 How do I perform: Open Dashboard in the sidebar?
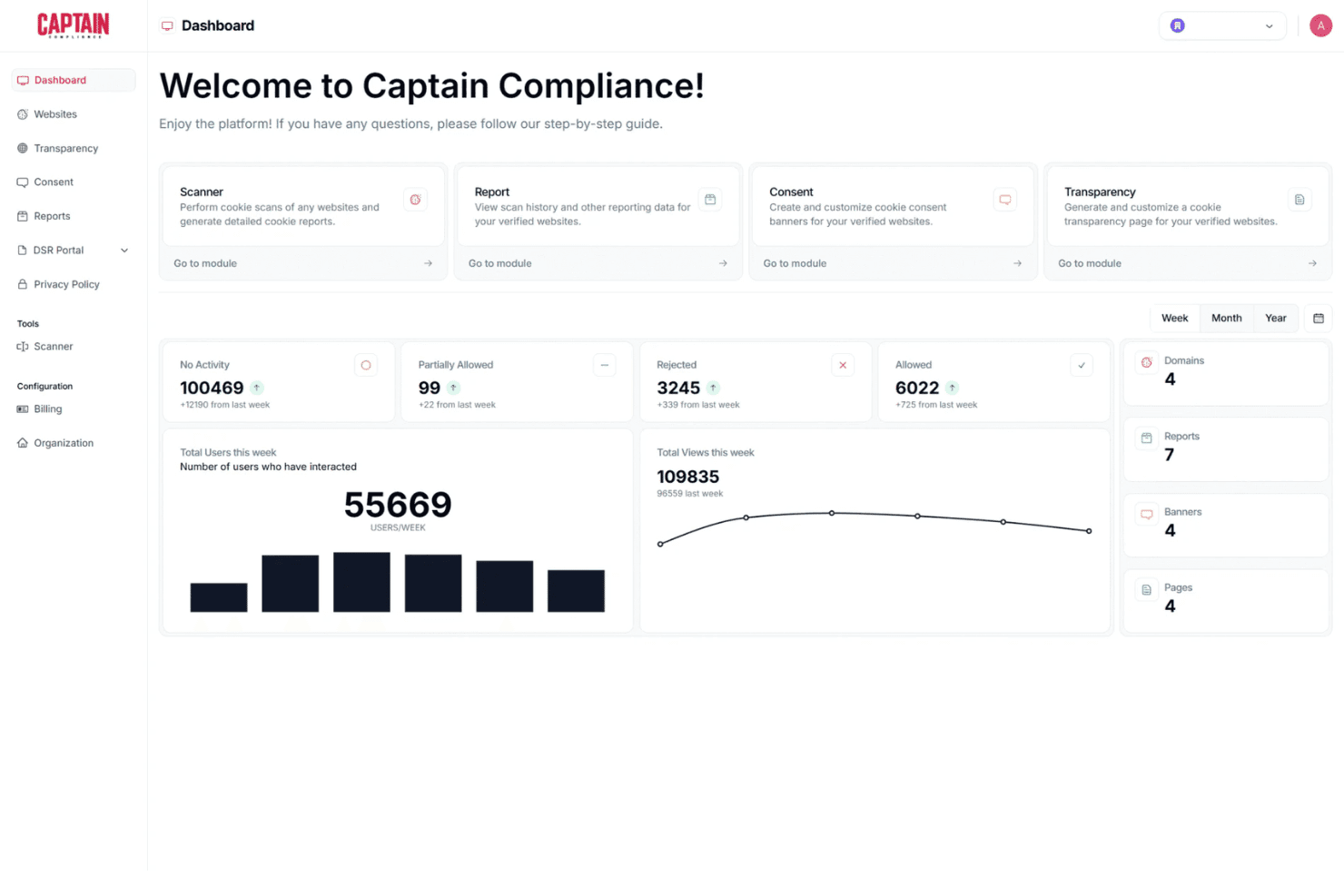click(x=74, y=80)
